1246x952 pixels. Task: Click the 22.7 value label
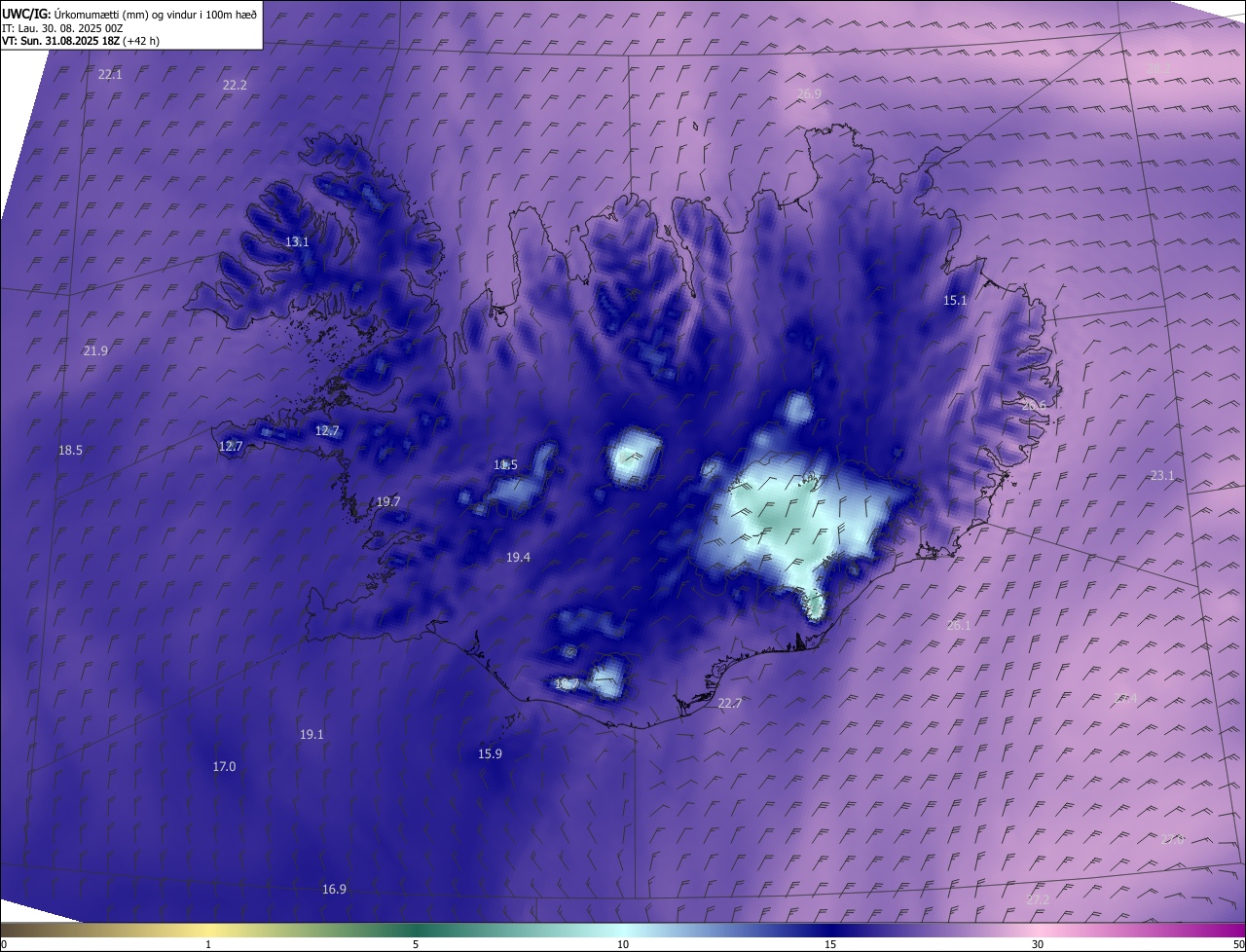point(729,703)
